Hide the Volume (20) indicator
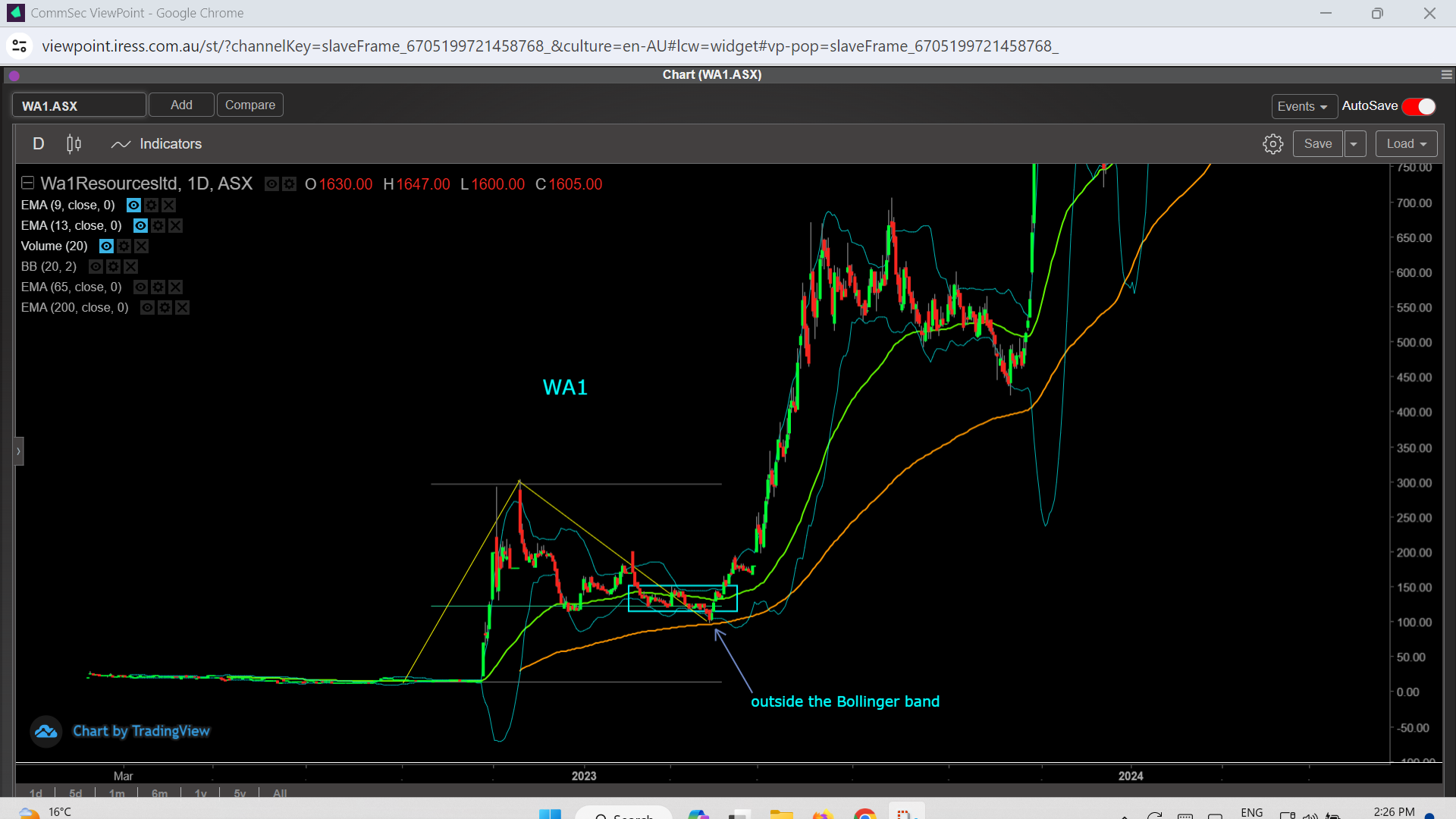Viewport: 1456px width, 819px height. click(x=106, y=246)
